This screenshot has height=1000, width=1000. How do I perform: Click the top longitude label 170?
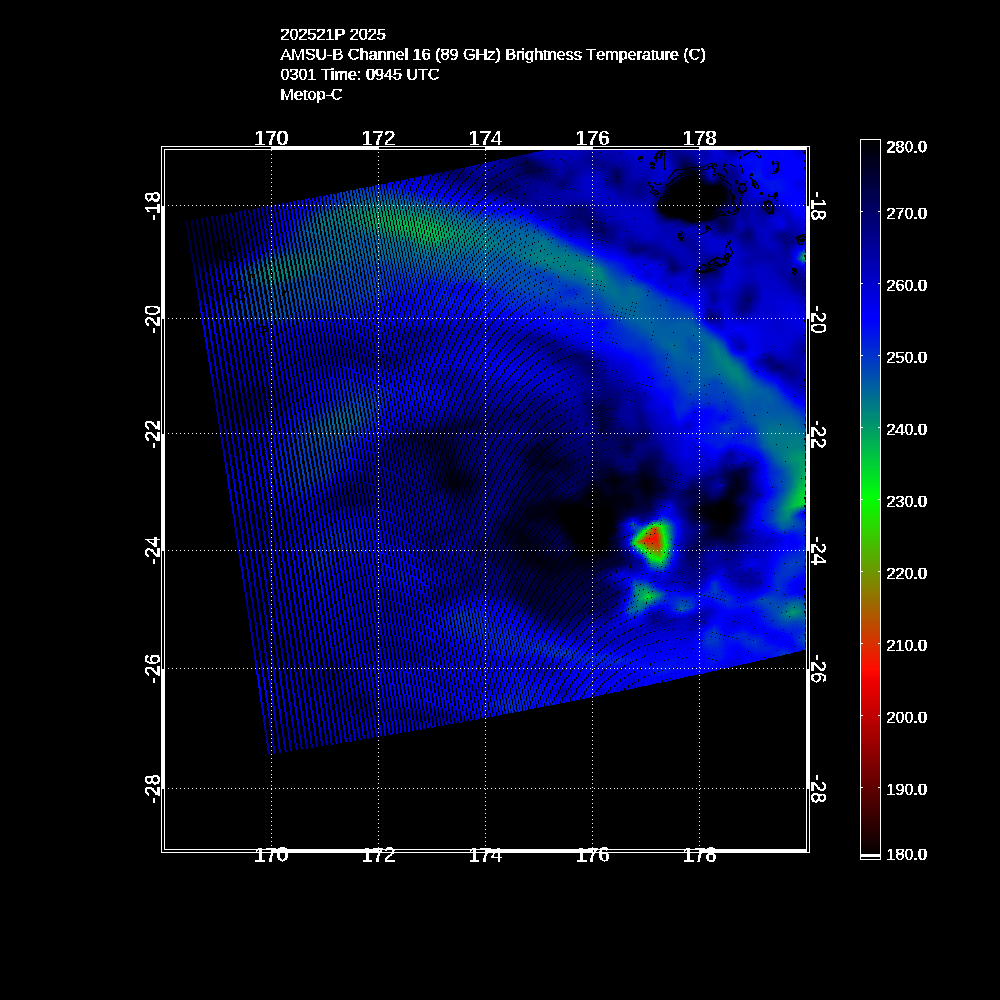271,138
